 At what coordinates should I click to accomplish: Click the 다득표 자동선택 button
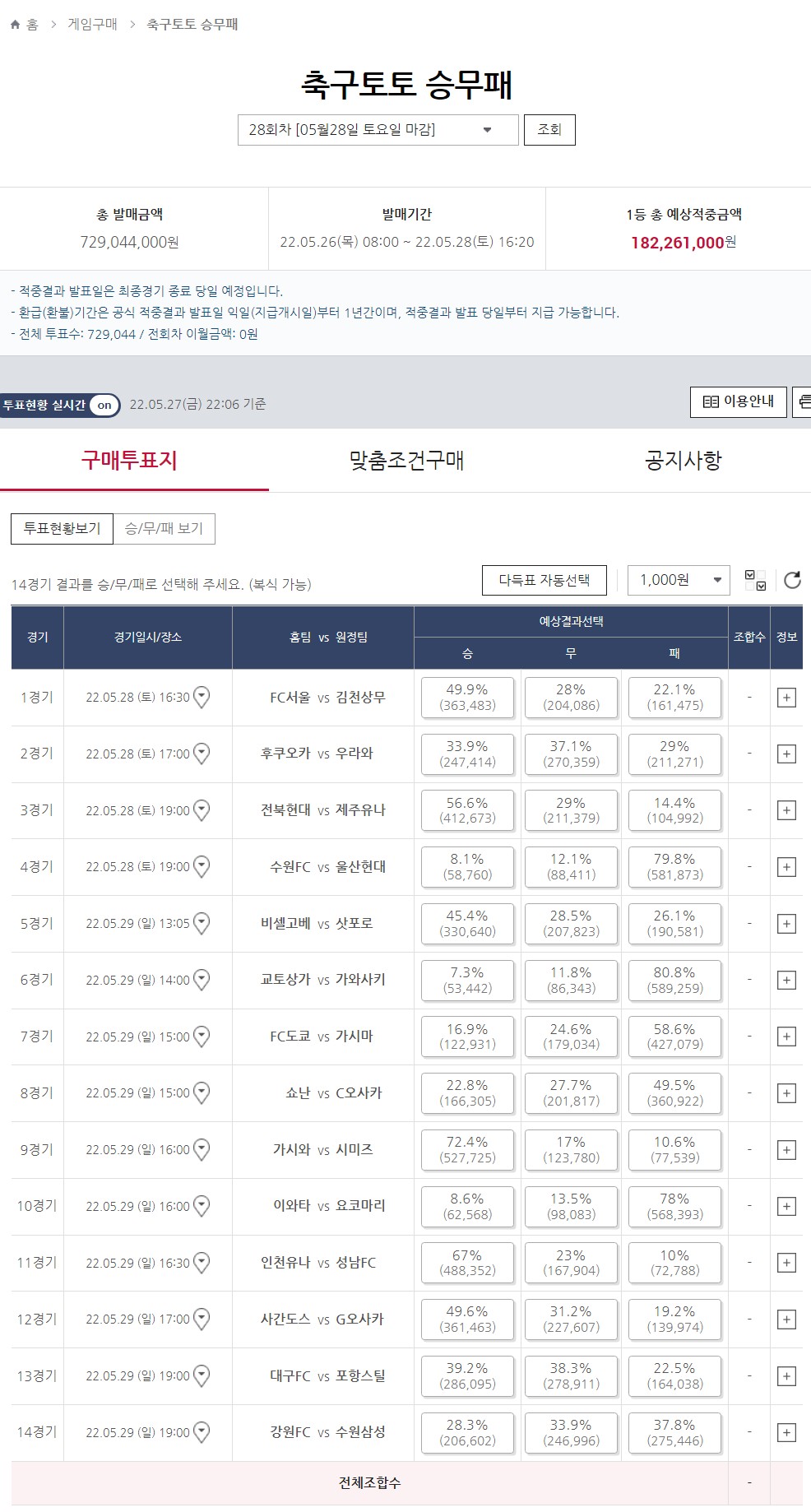(x=545, y=580)
